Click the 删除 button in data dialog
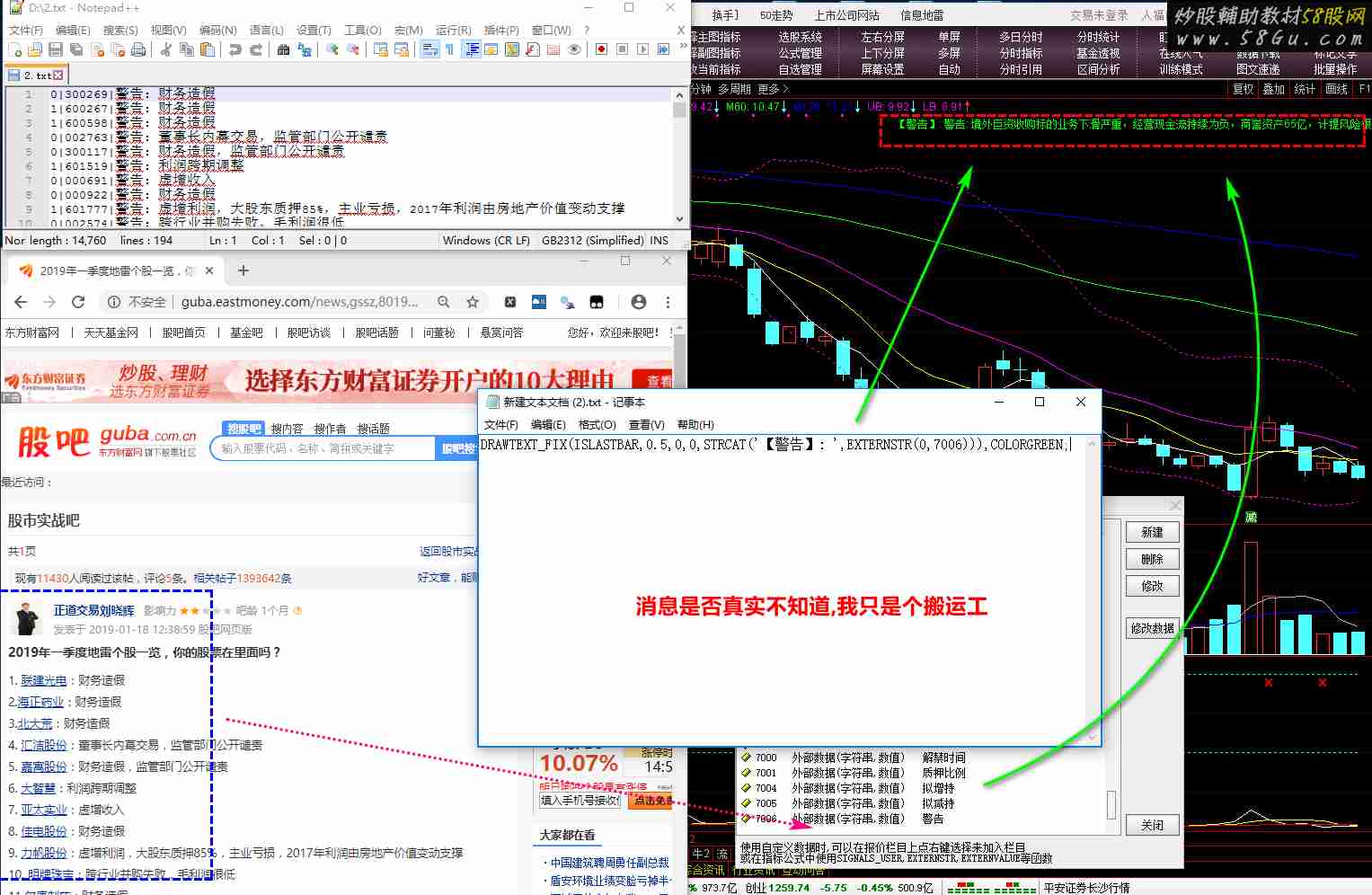This screenshot has width=1372, height=895. tap(1152, 559)
